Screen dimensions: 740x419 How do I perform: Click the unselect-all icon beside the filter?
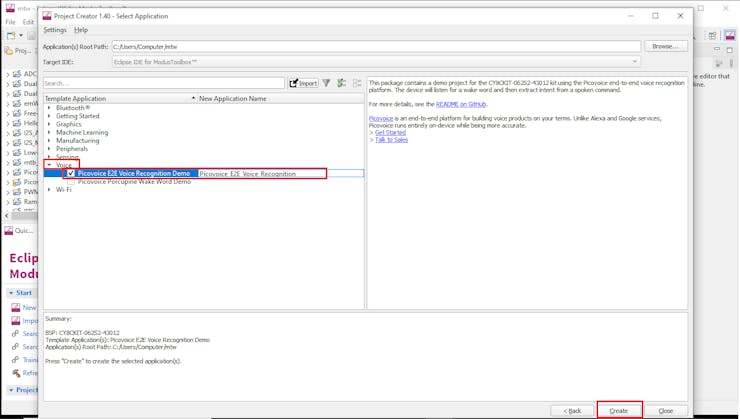pos(357,83)
